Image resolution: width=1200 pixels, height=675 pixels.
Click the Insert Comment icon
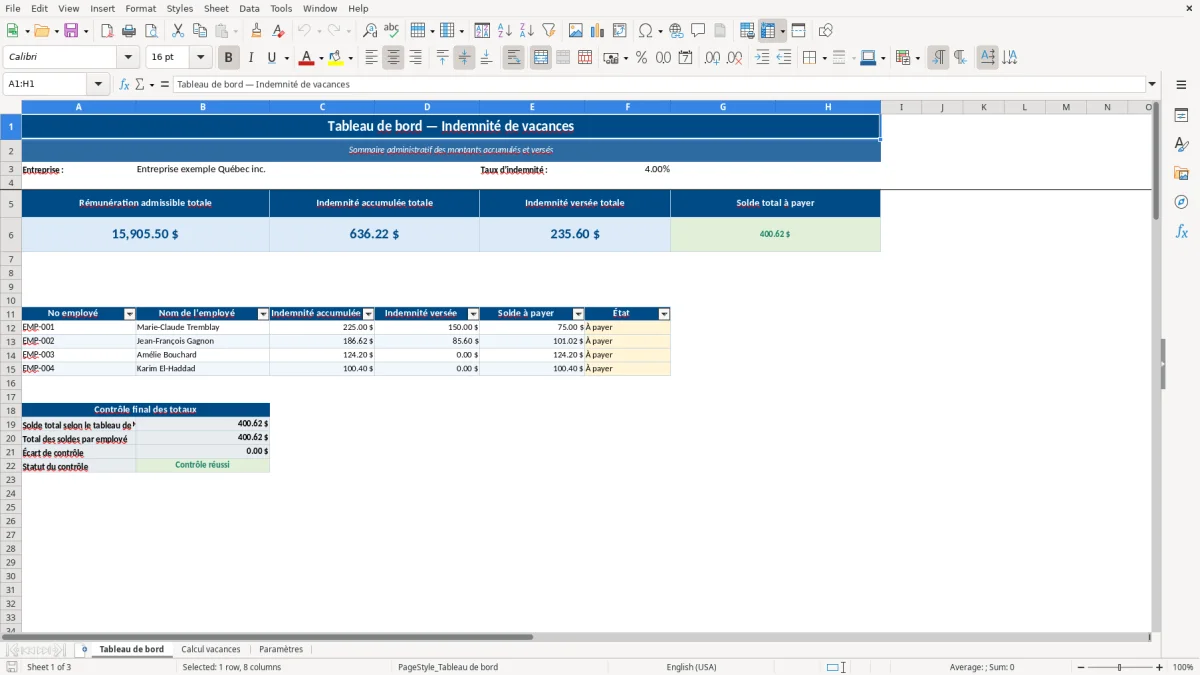(x=698, y=31)
